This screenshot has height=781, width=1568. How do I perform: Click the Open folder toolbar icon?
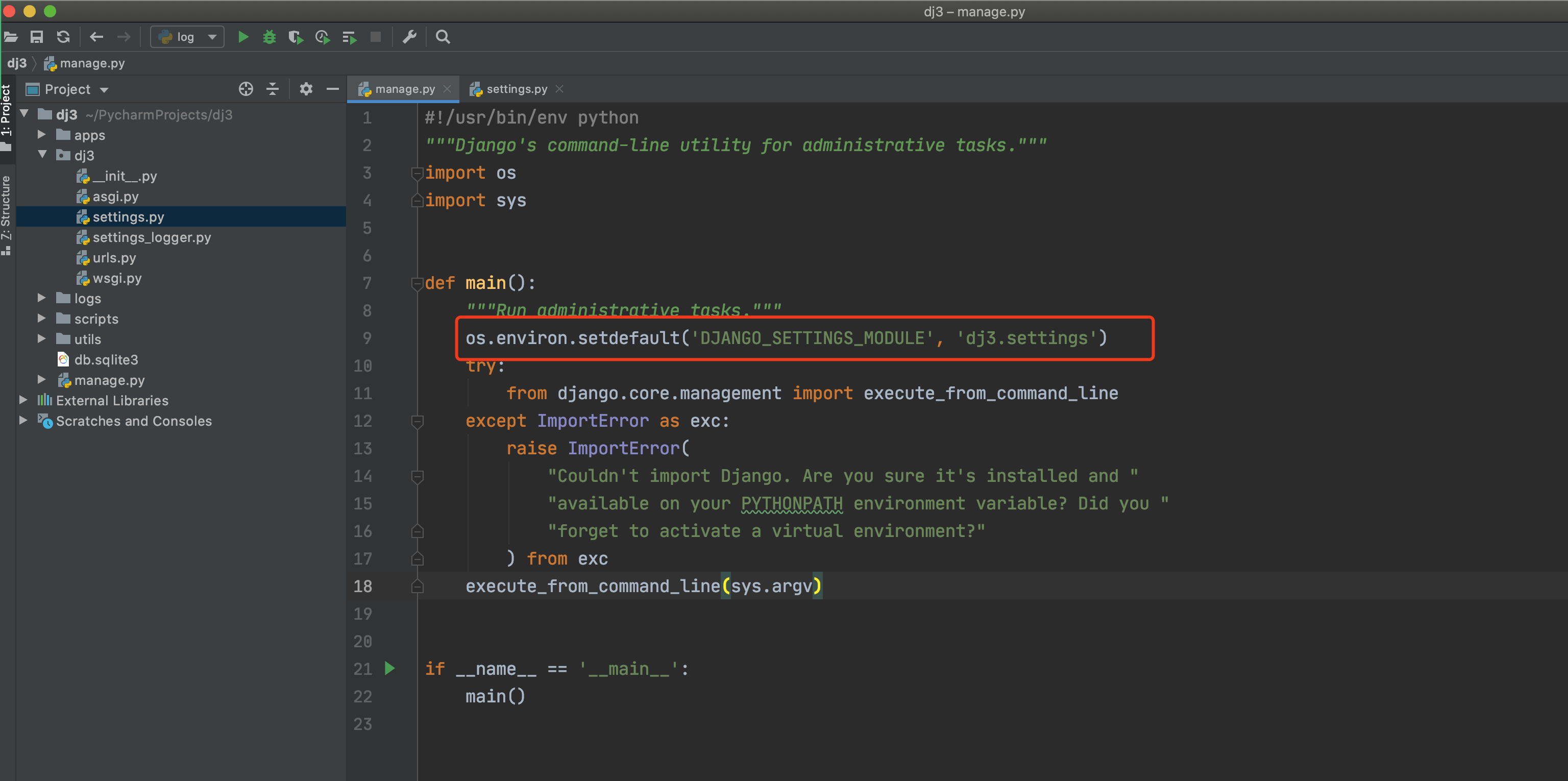pyautogui.click(x=10, y=37)
